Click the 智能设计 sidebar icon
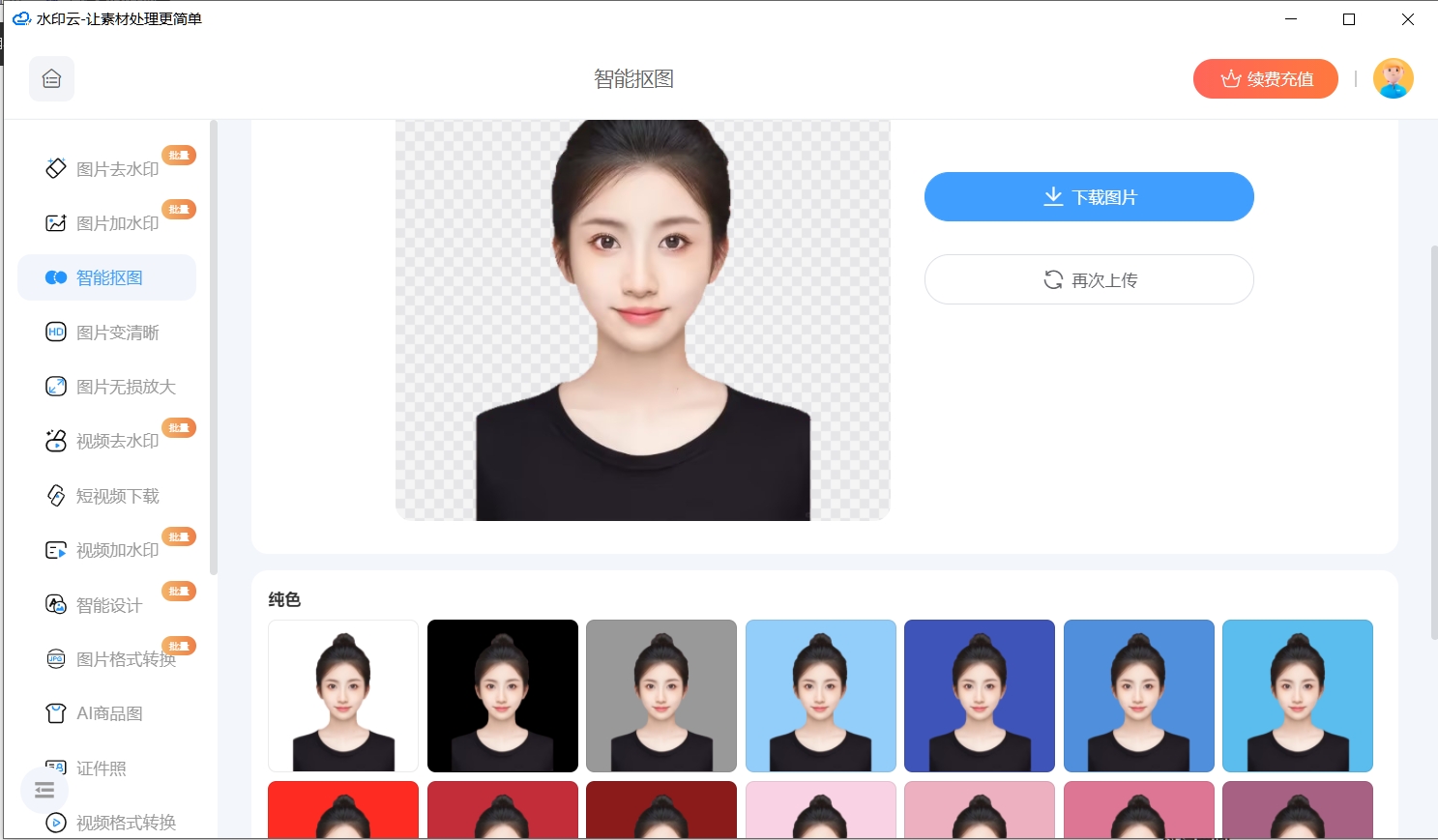The height and width of the screenshot is (840, 1438). click(x=56, y=604)
